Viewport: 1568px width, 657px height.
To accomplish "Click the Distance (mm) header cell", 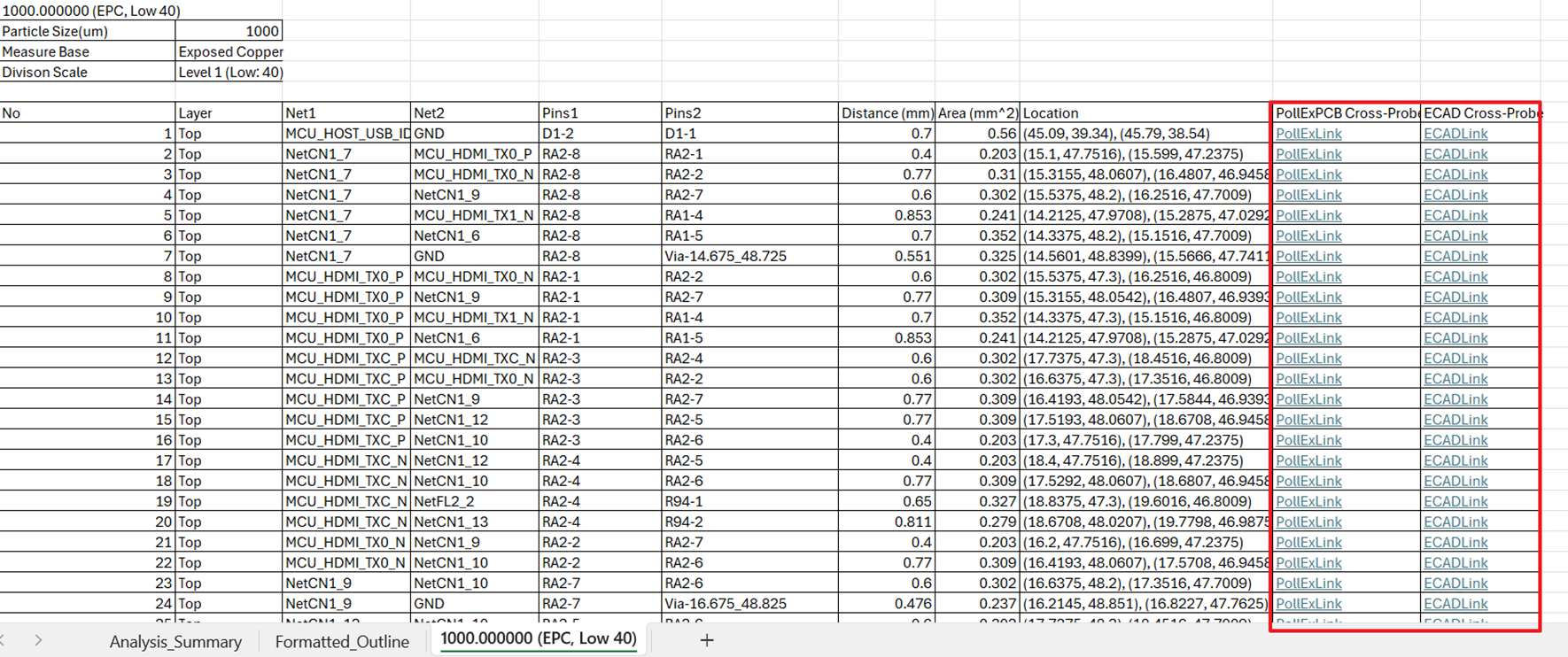I will tap(887, 113).
